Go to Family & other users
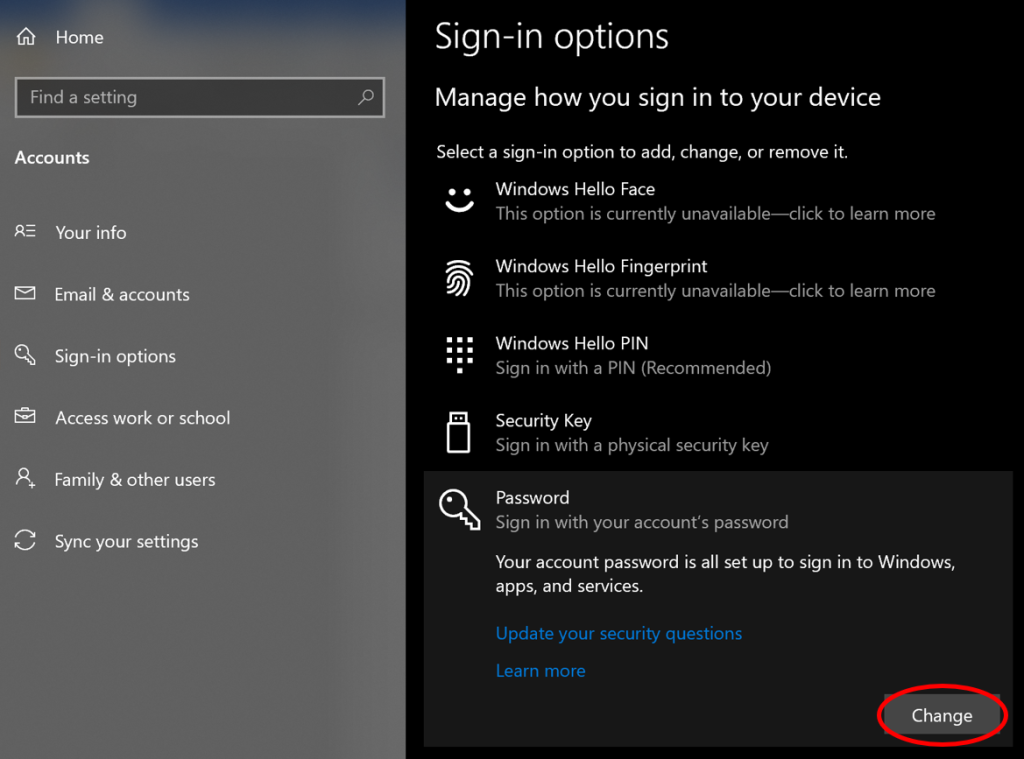Viewport: 1024px width, 759px height. click(135, 479)
